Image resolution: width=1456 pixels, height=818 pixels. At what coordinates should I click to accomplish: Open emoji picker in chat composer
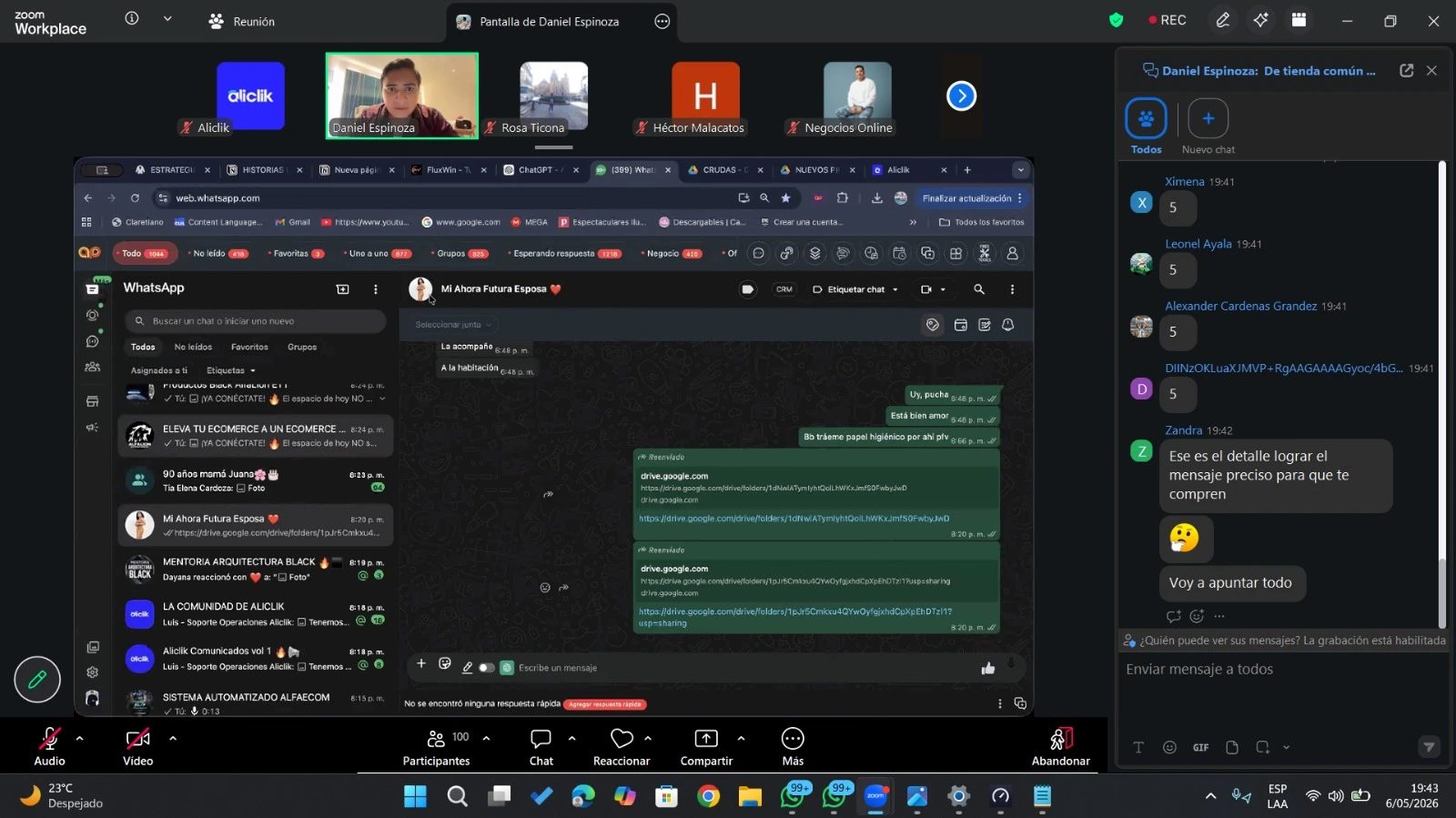1169,747
